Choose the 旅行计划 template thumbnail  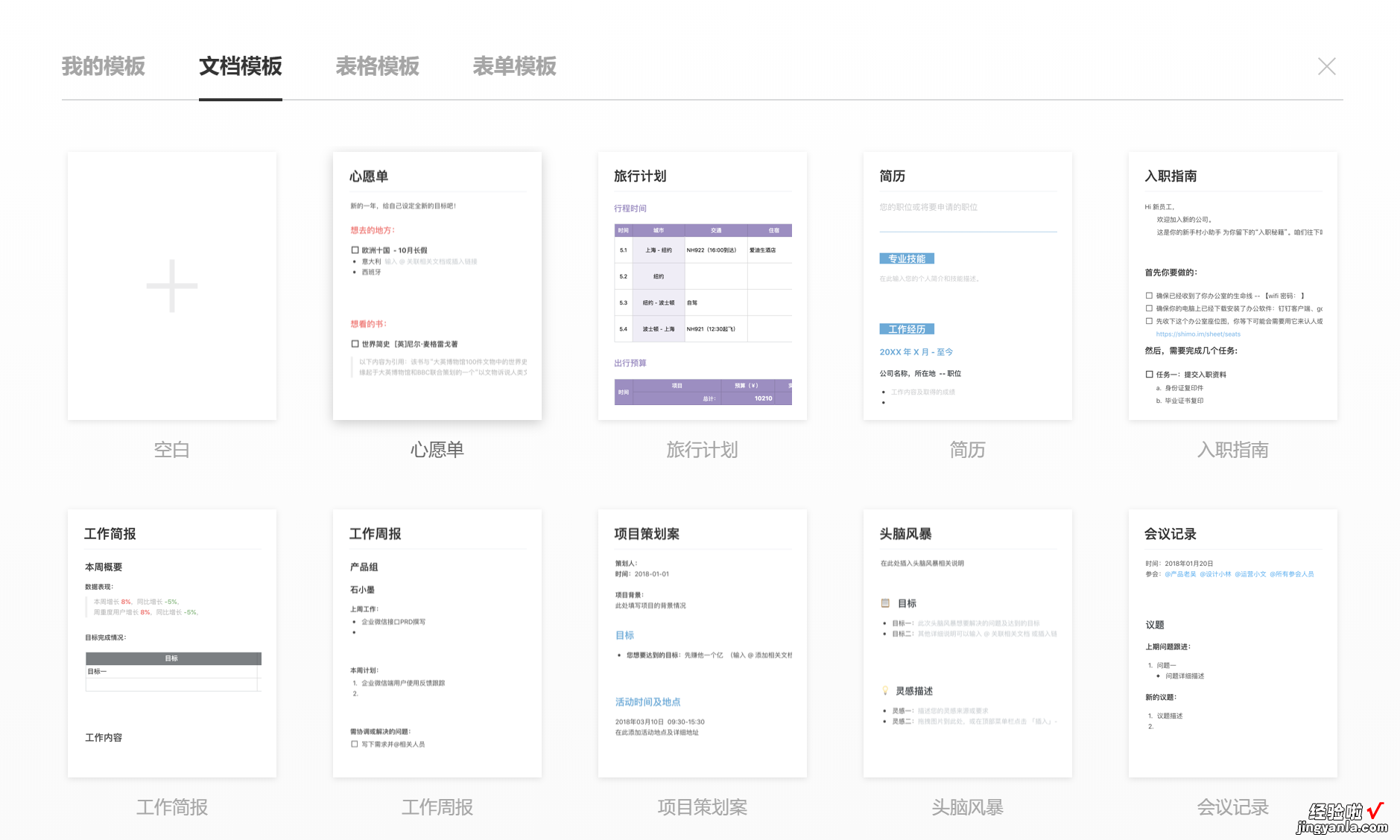point(703,286)
